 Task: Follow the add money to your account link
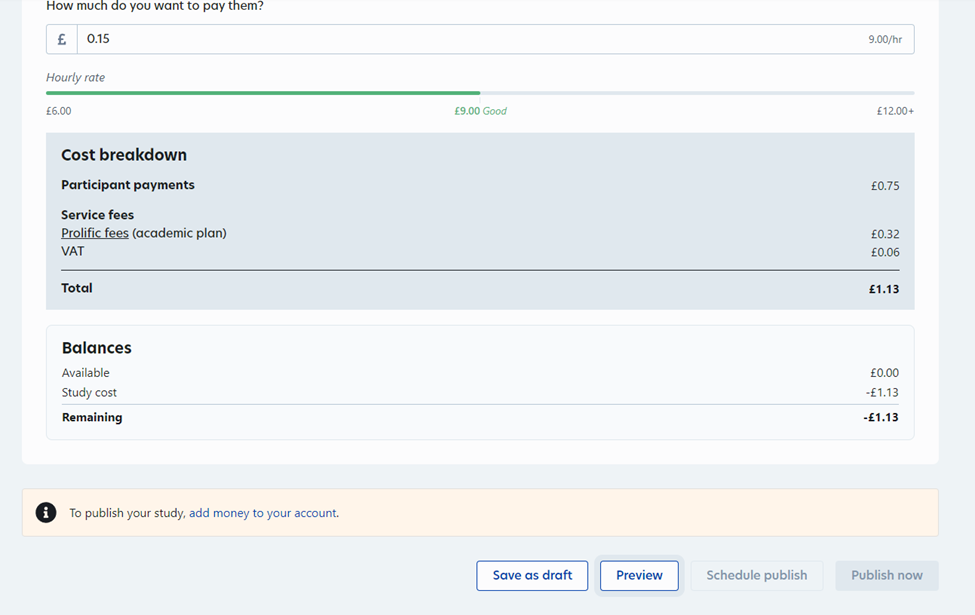(x=263, y=513)
